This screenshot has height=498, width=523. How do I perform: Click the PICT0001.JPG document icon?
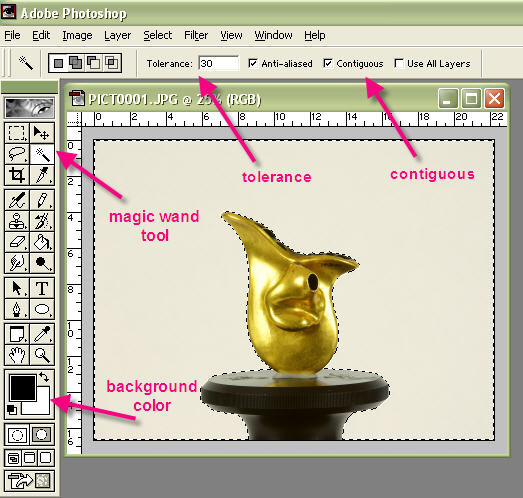pos(77,98)
